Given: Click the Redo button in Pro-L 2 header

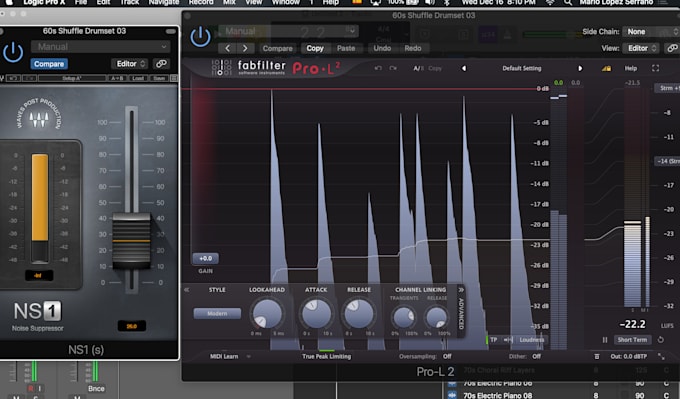Looking at the screenshot, I should coord(413,48).
